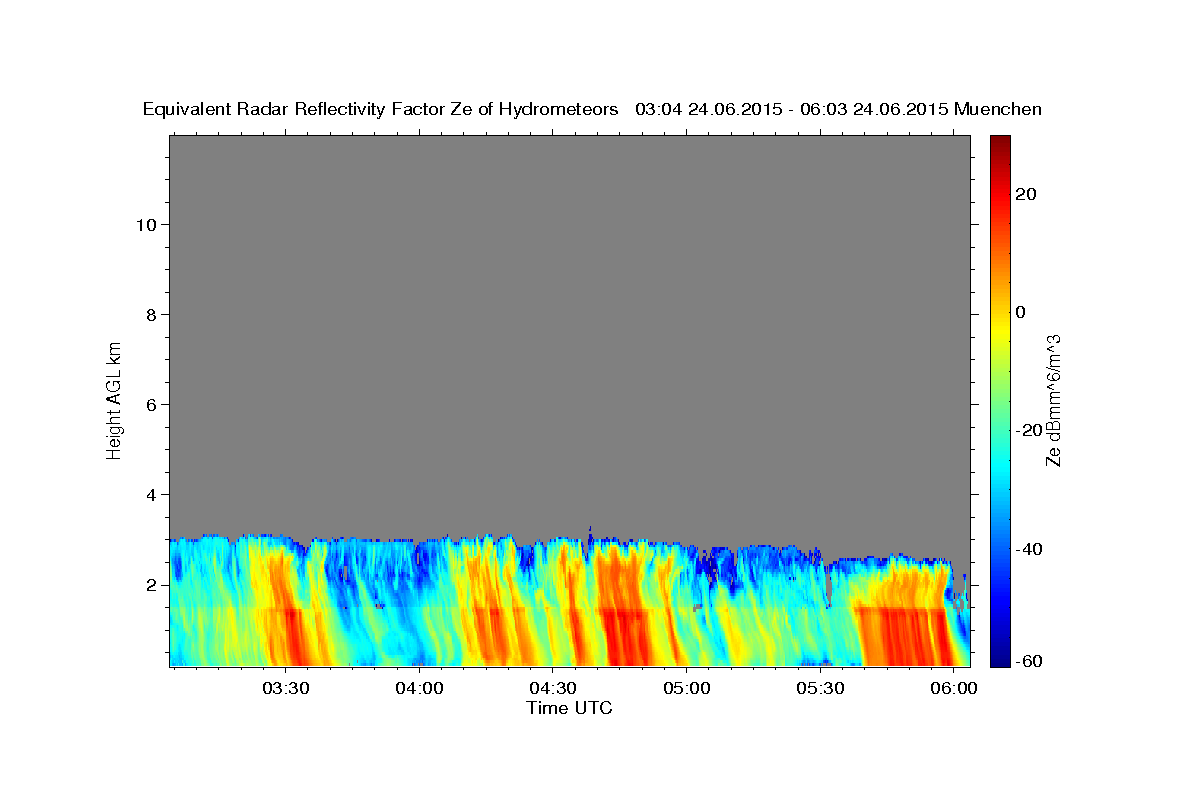Viewport: 1200px width, 800px height.
Task: Click the dark blue bottom of the colorbar
Action: click(1000, 659)
